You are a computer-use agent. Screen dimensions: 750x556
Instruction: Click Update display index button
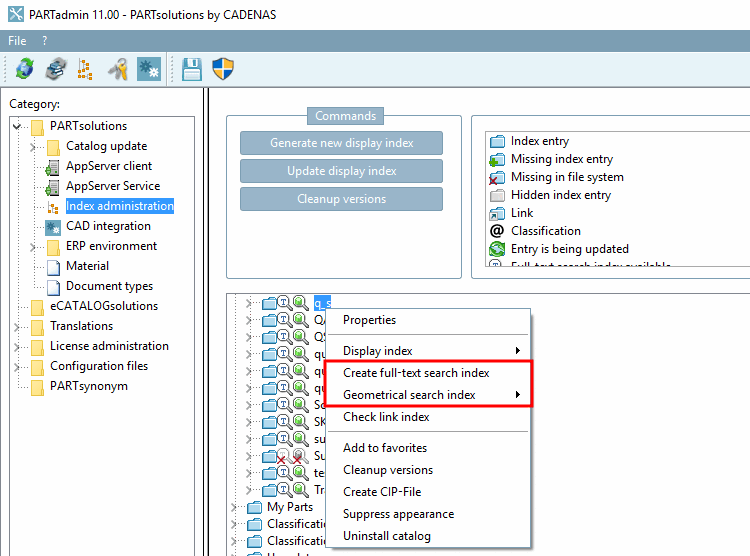pos(342,171)
